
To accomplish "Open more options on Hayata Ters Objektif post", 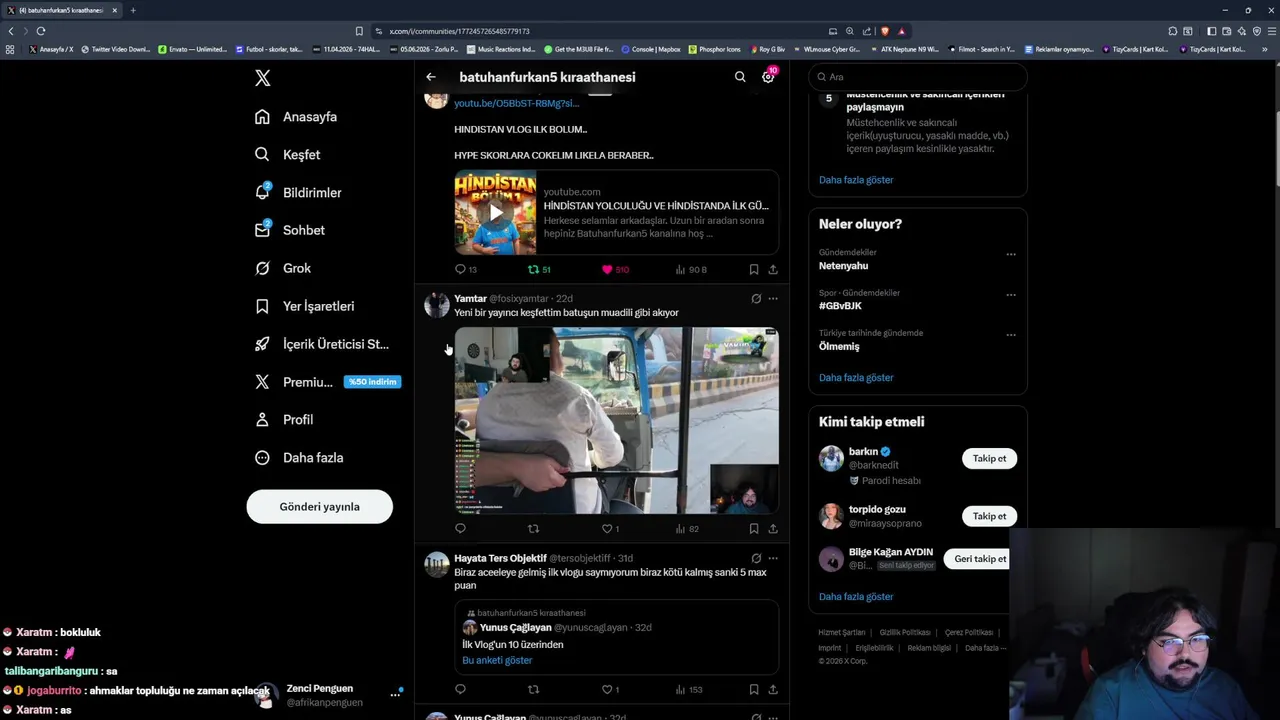I will click(773, 558).
